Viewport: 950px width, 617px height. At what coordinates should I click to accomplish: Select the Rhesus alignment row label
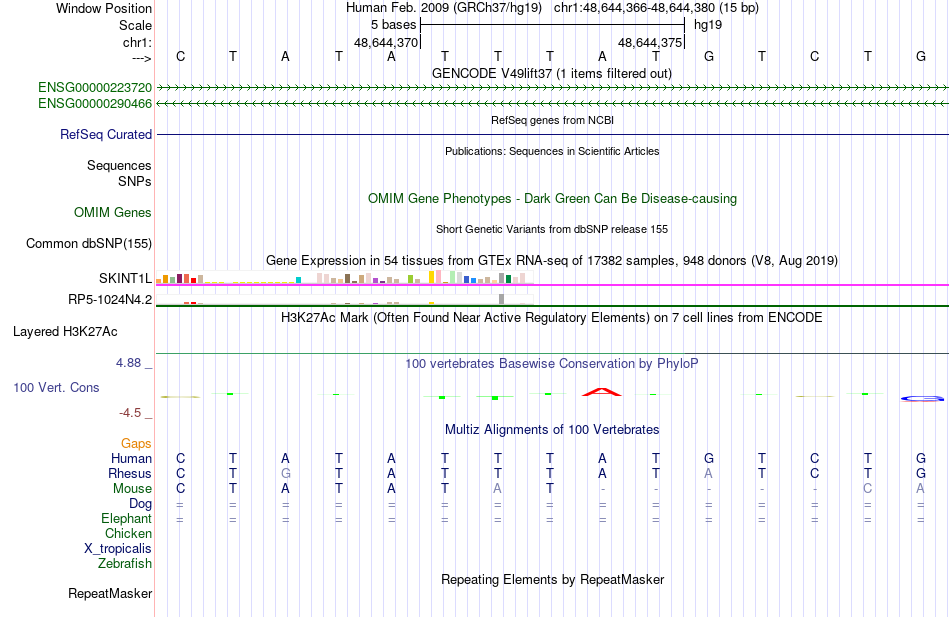[130, 473]
